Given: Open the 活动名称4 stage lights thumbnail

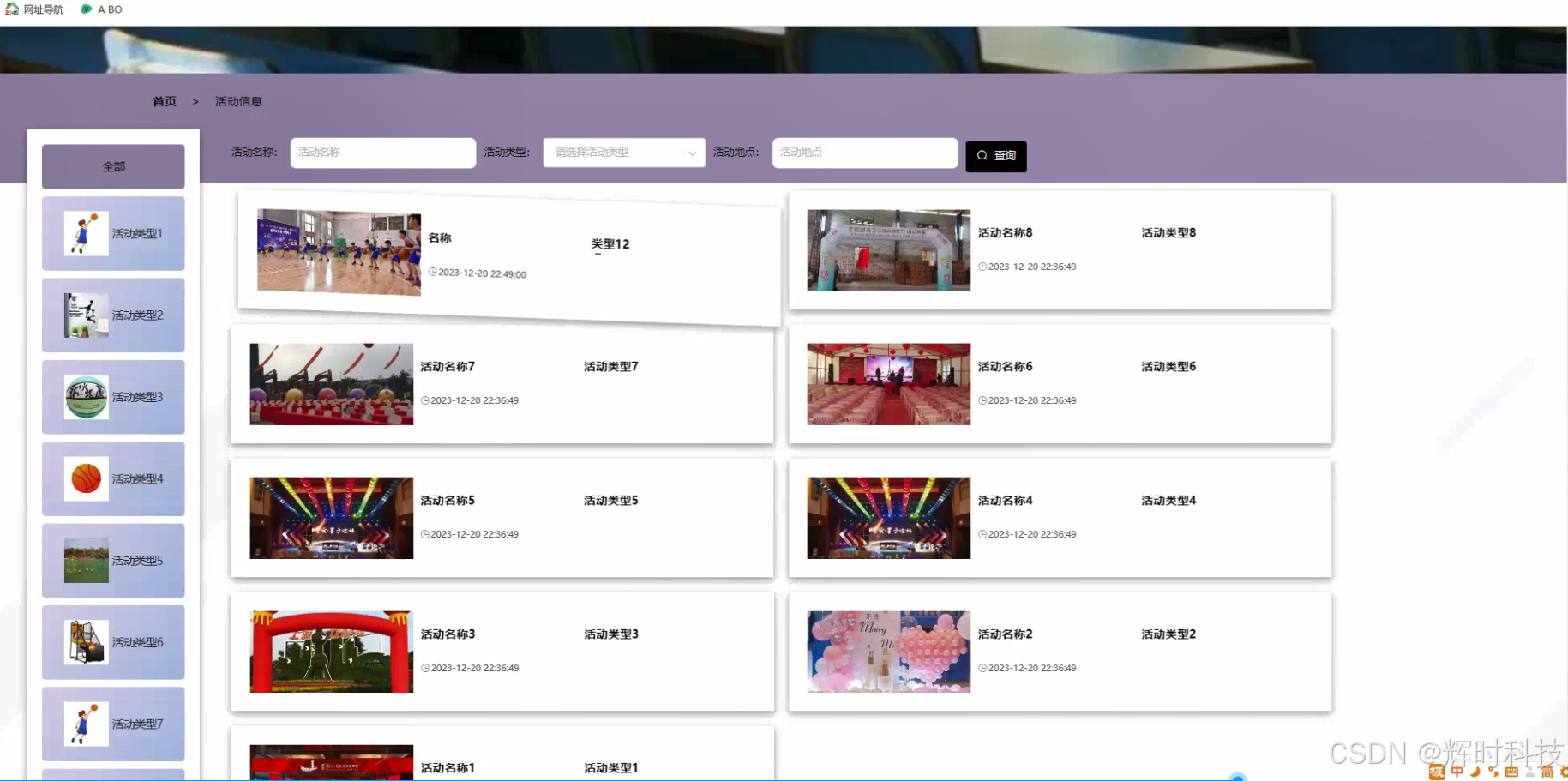Looking at the screenshot, I should [888, 518].
